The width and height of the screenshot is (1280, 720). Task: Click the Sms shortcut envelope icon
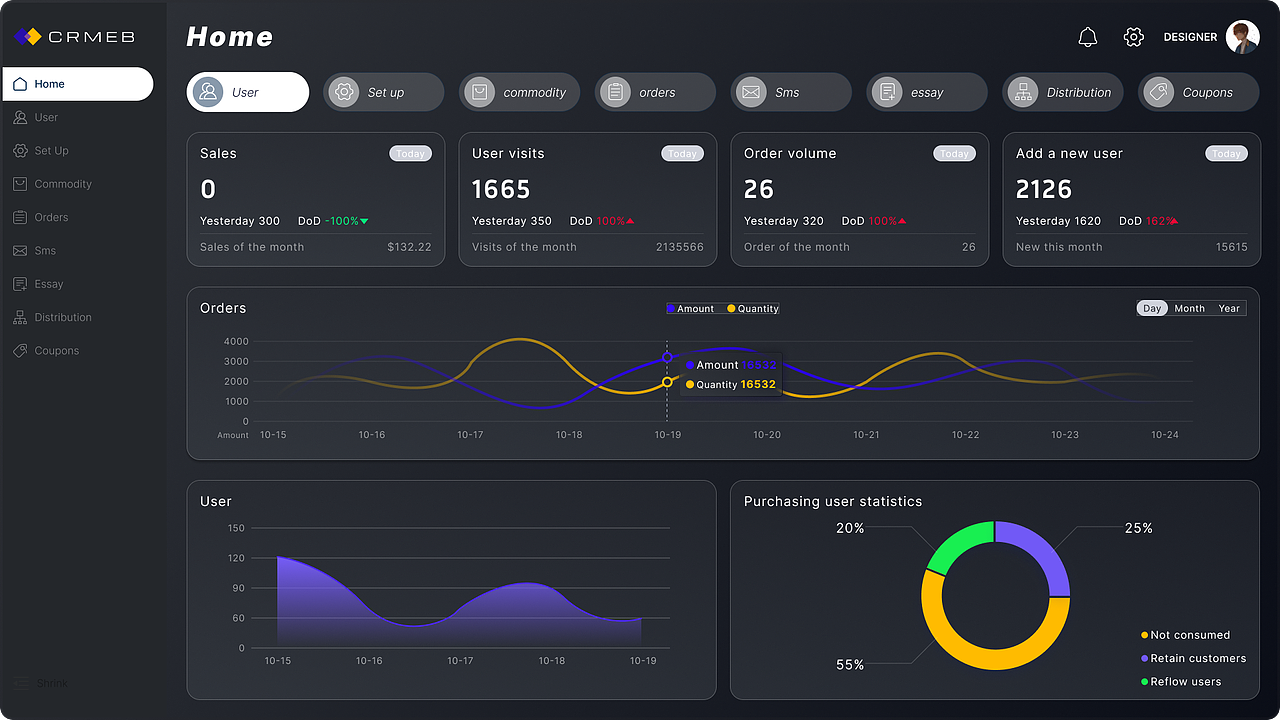point(751,92)
